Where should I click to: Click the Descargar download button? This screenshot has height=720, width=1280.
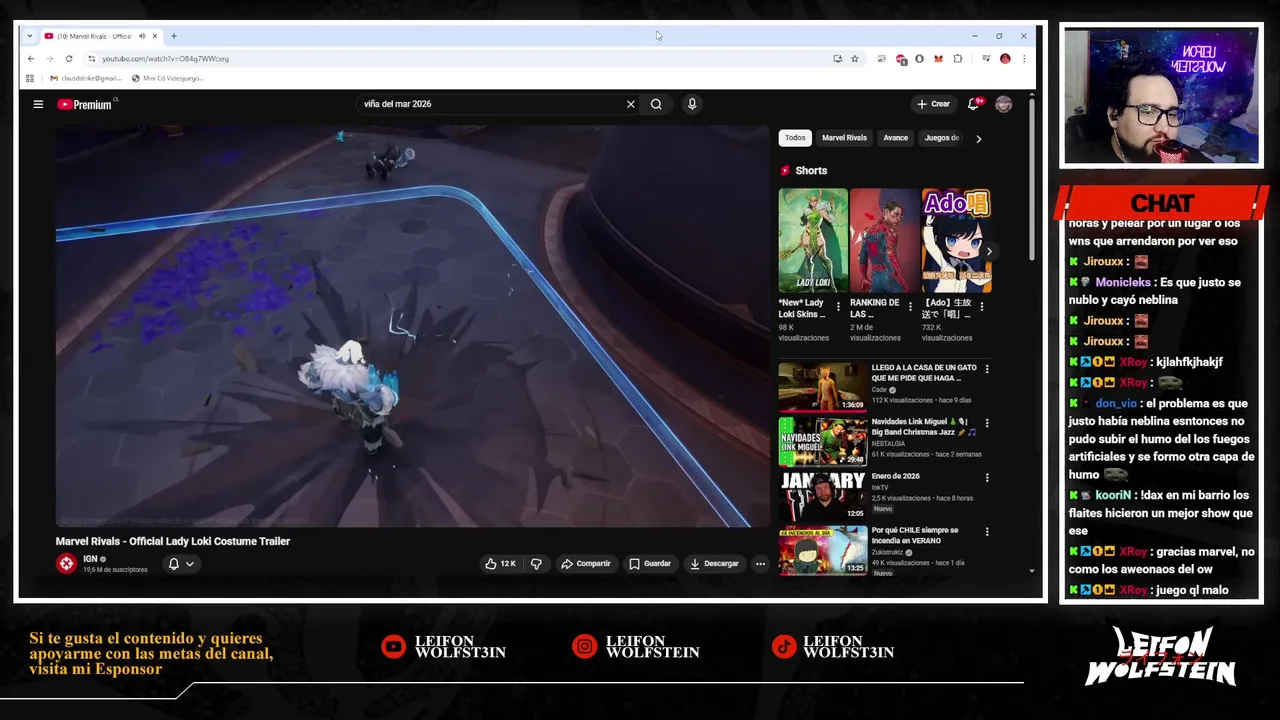click(x=714, y=564)
